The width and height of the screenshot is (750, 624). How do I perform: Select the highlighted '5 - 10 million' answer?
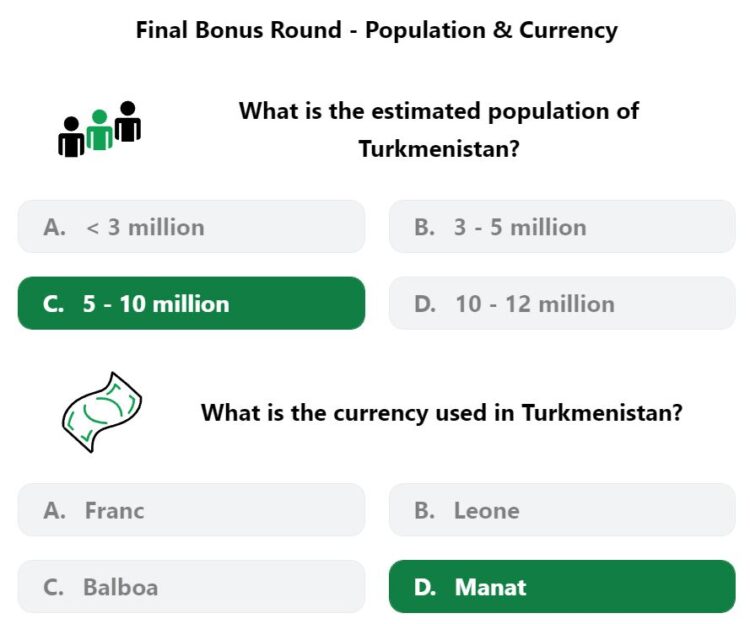pyautogui.click(x=191, y=303)
